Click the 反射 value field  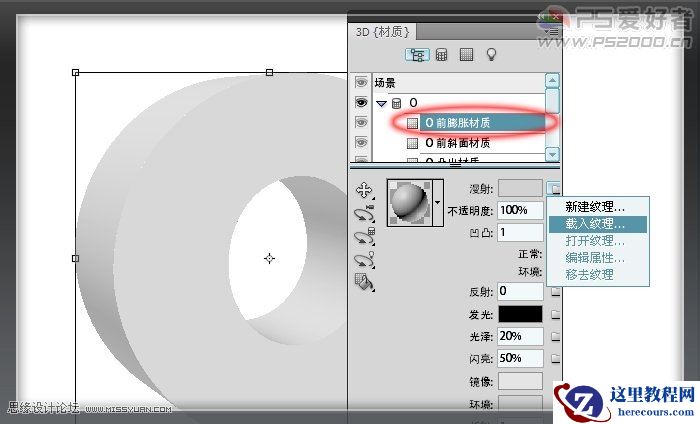[x=520, y=291]
